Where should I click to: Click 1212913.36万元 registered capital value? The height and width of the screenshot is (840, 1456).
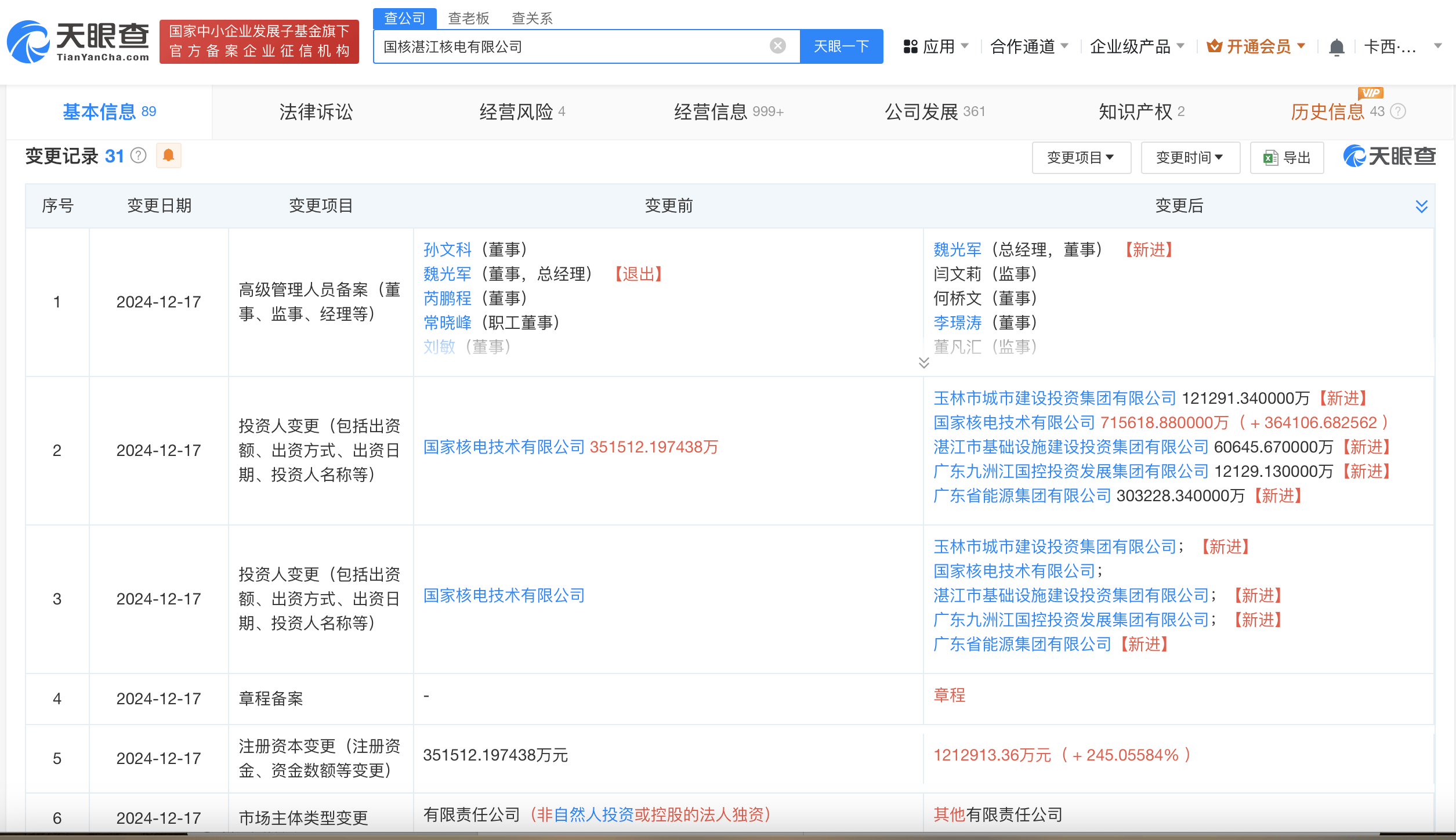pos(992,755)
